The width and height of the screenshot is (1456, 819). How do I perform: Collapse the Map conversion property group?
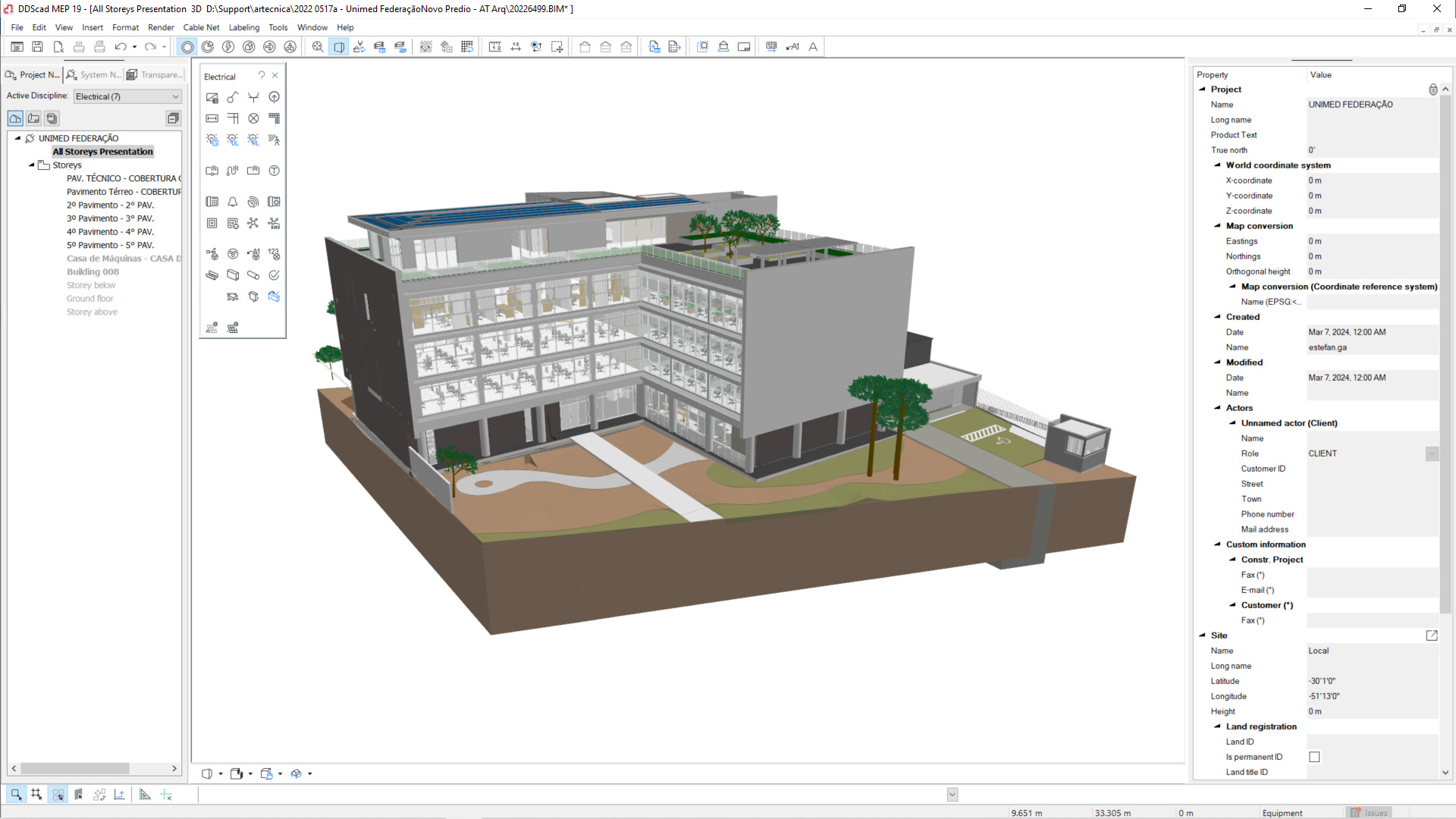point(1217,225)
